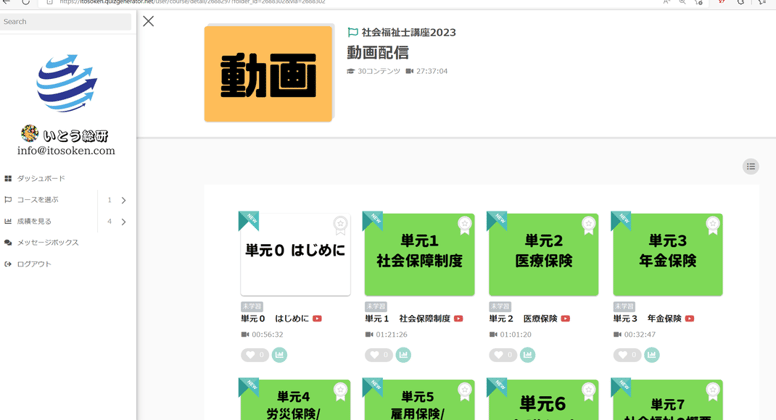The image size is (776, 420).
Task: Click the 01:21:26 duration text
Action: tap(391, 334)
